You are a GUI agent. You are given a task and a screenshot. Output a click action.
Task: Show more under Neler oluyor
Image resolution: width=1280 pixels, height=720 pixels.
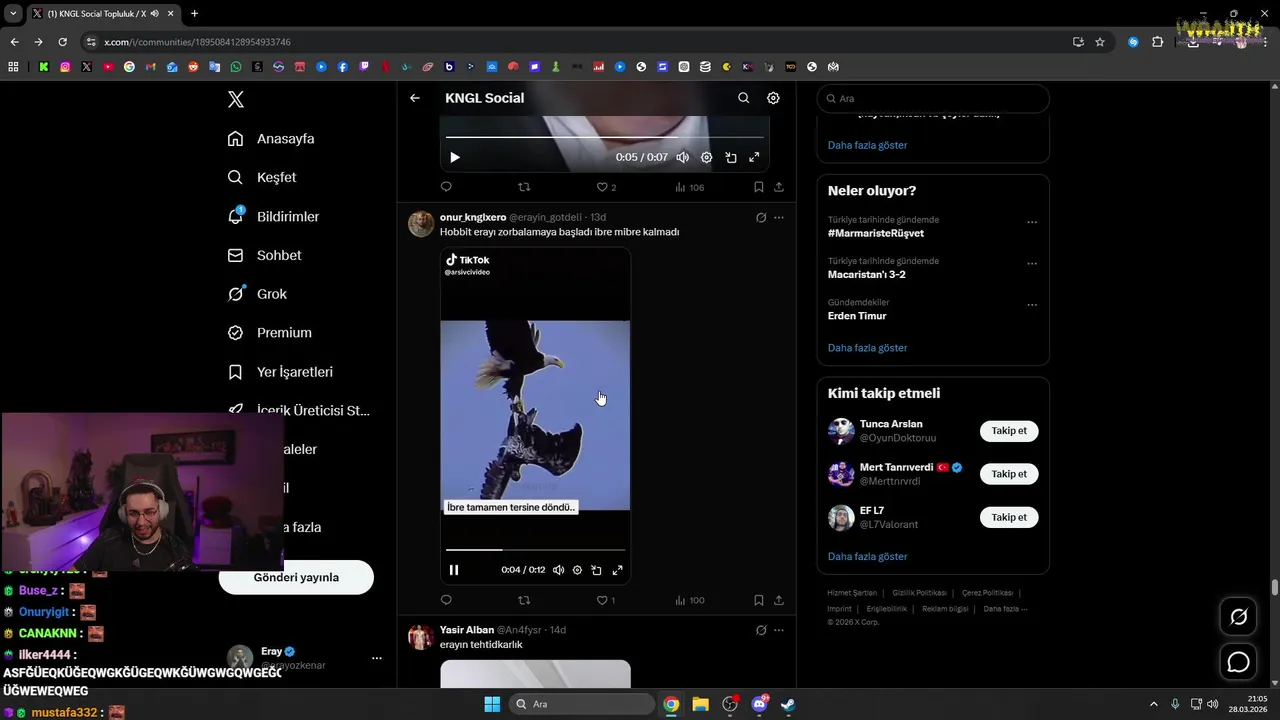pos(867,348)
